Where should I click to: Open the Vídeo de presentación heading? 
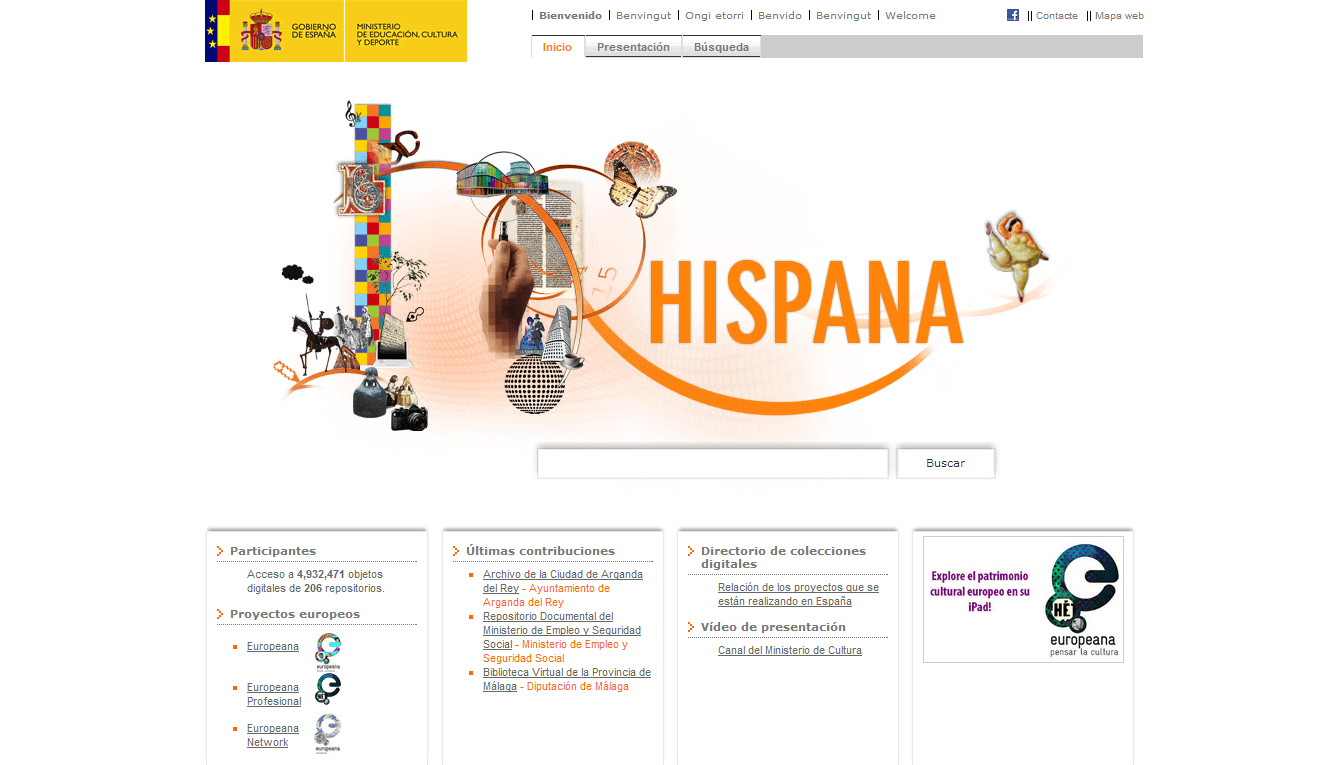point(773,627)
